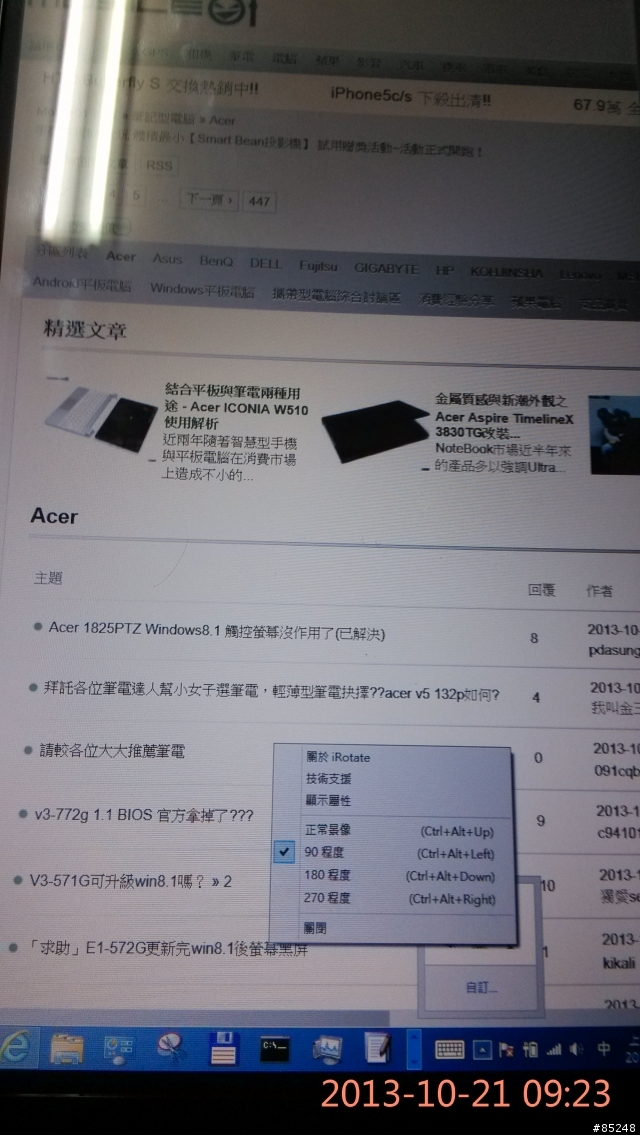
Task: Choose 技術支援 in the iRotate menu
Action: pyautogui.click(x=328, y=779)
